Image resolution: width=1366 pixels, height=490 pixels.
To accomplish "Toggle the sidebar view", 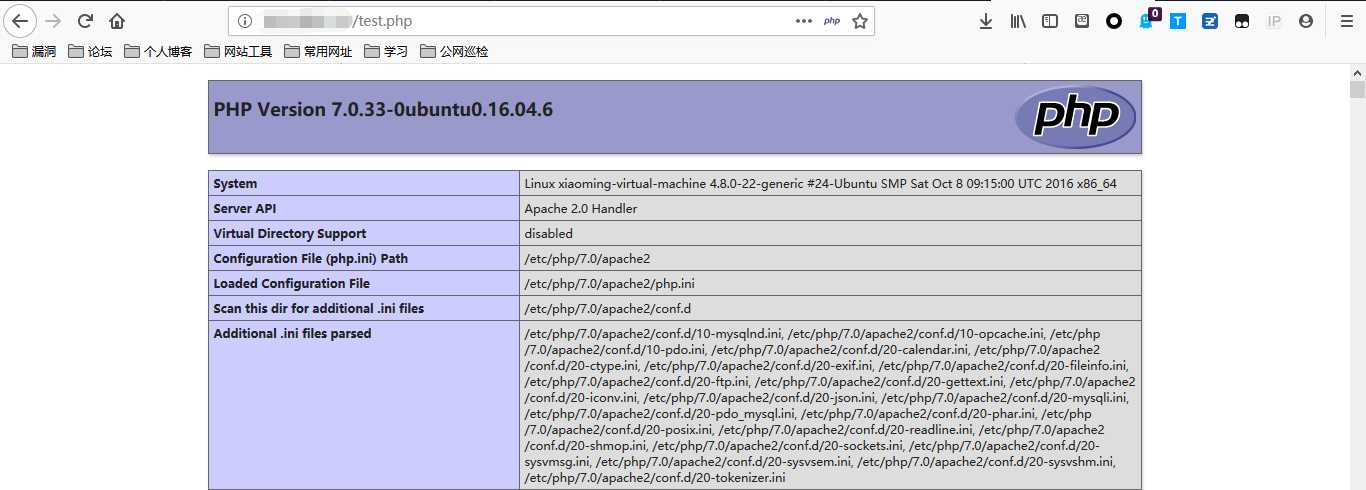I will click(1050, 21).
